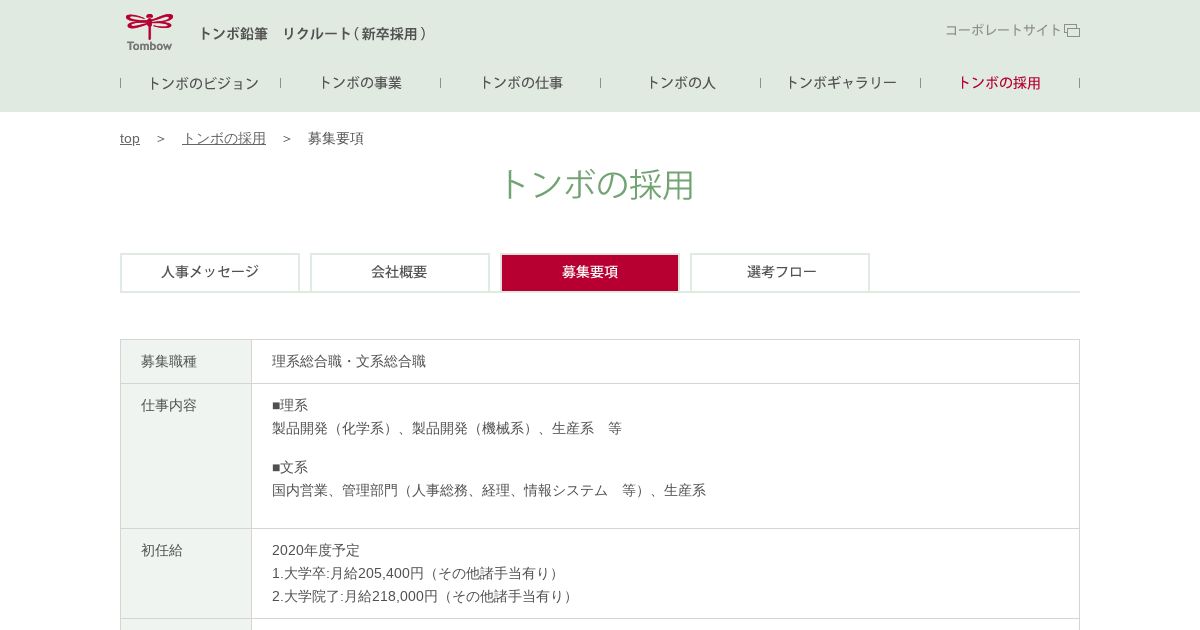Go to the トンボの事業 menu item
The height and width of the screenshot is (630, 1200).
coord(360,83)
